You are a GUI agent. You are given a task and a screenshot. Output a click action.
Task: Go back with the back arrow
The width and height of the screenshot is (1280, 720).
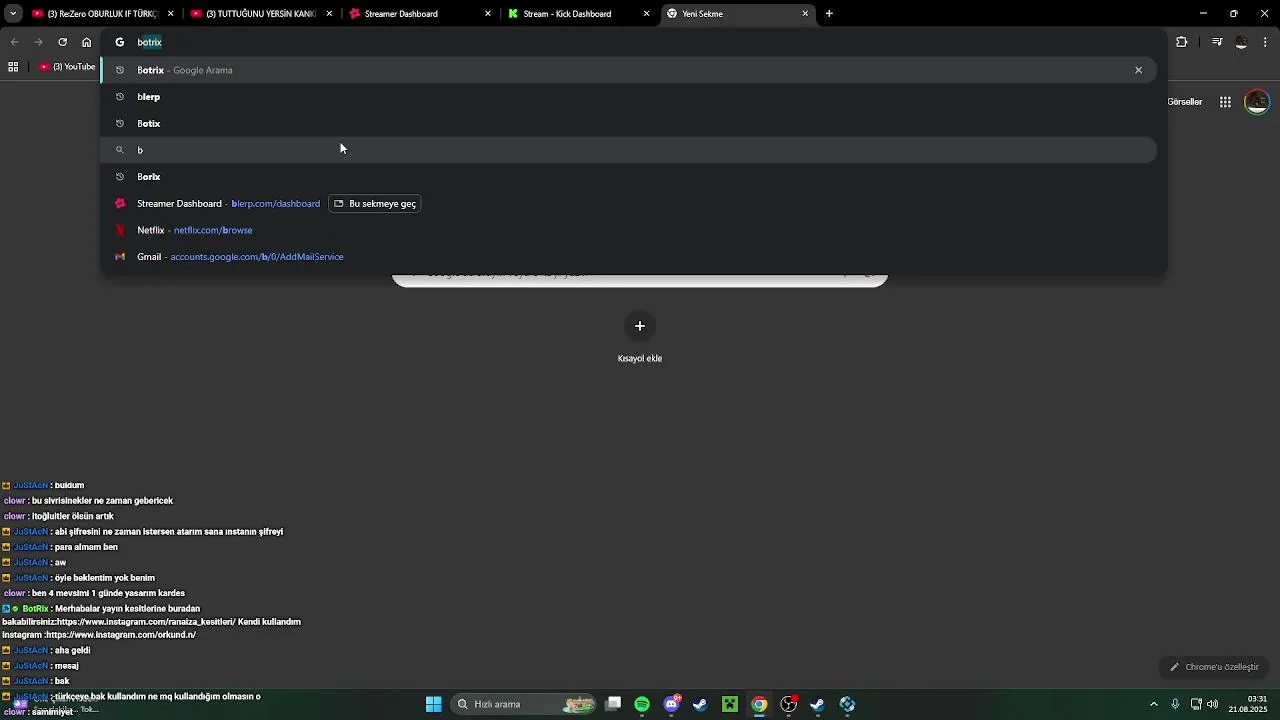click(14, 42)
